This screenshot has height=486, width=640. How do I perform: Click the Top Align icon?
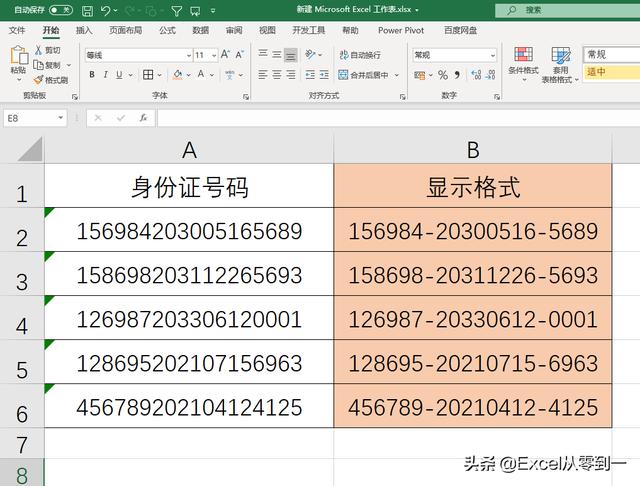(263, 54)
